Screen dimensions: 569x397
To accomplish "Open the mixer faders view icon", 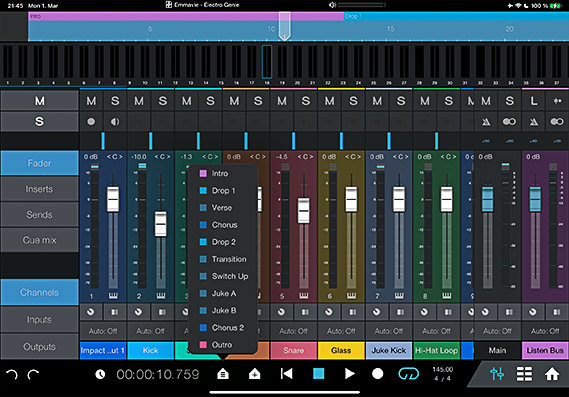I will coord(497,373).
